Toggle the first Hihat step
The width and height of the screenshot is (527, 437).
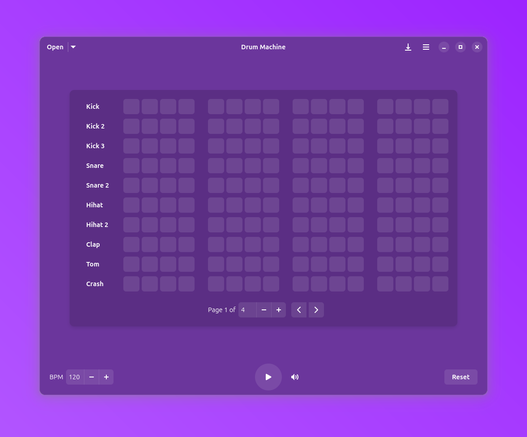point(131,205)
